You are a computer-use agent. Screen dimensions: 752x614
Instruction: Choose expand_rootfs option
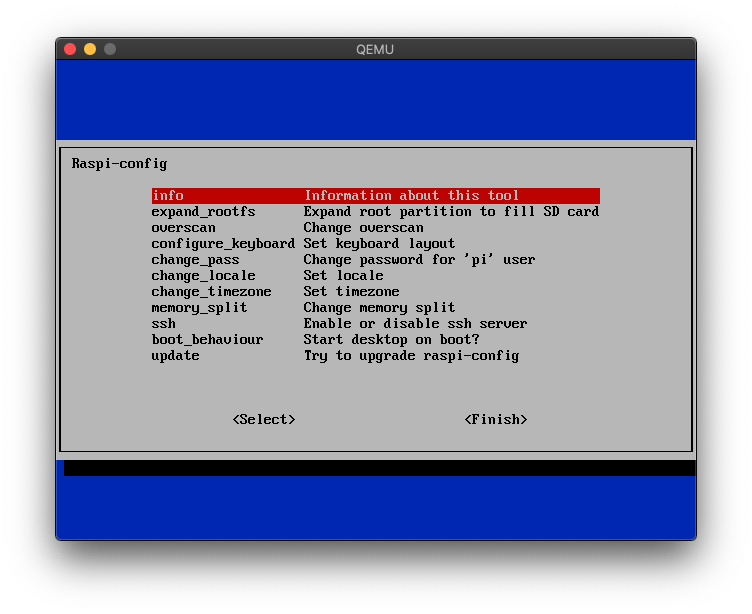click(x=376, y=212)
